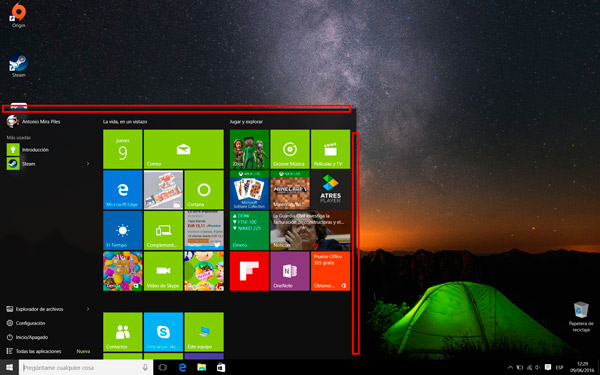Click the Obtener Office tile
The height and width of the screenshot is (375, 600).
(331, 271)
